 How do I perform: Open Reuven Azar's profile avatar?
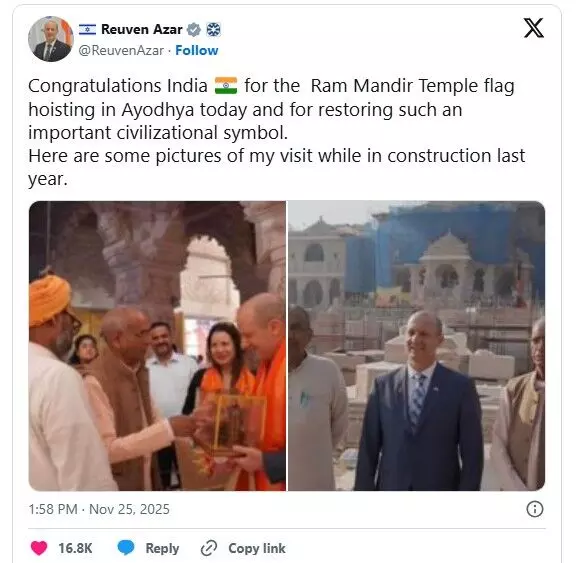pyautogui.click(x=51, y=39)
